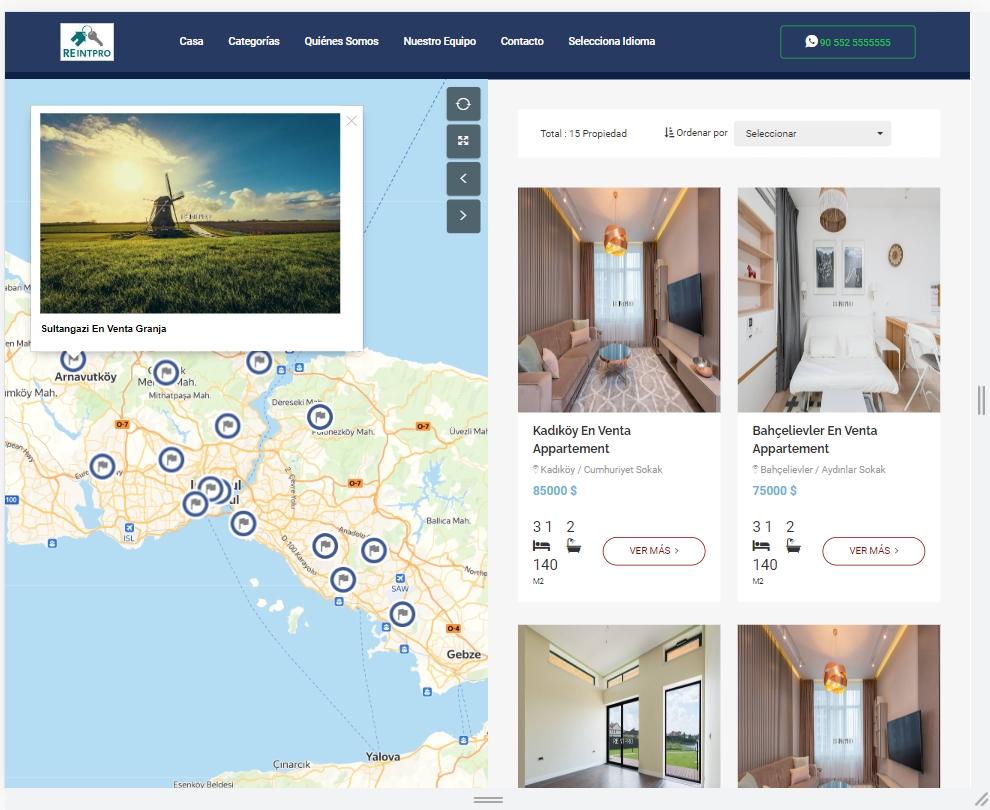Screen dimensions: 990x810
Task: Click map marker near Polonezköy Mah.
Action: coord(320,417)
